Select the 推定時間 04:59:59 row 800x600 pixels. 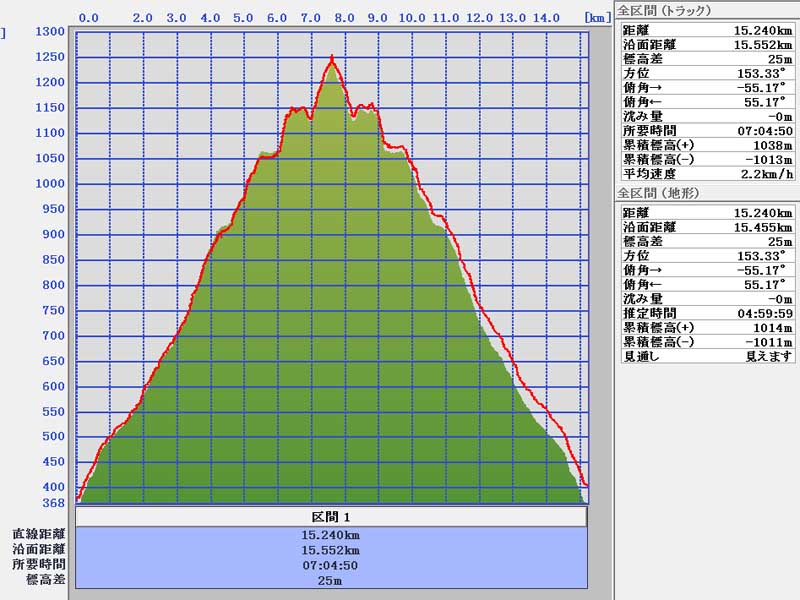point(707,313)
